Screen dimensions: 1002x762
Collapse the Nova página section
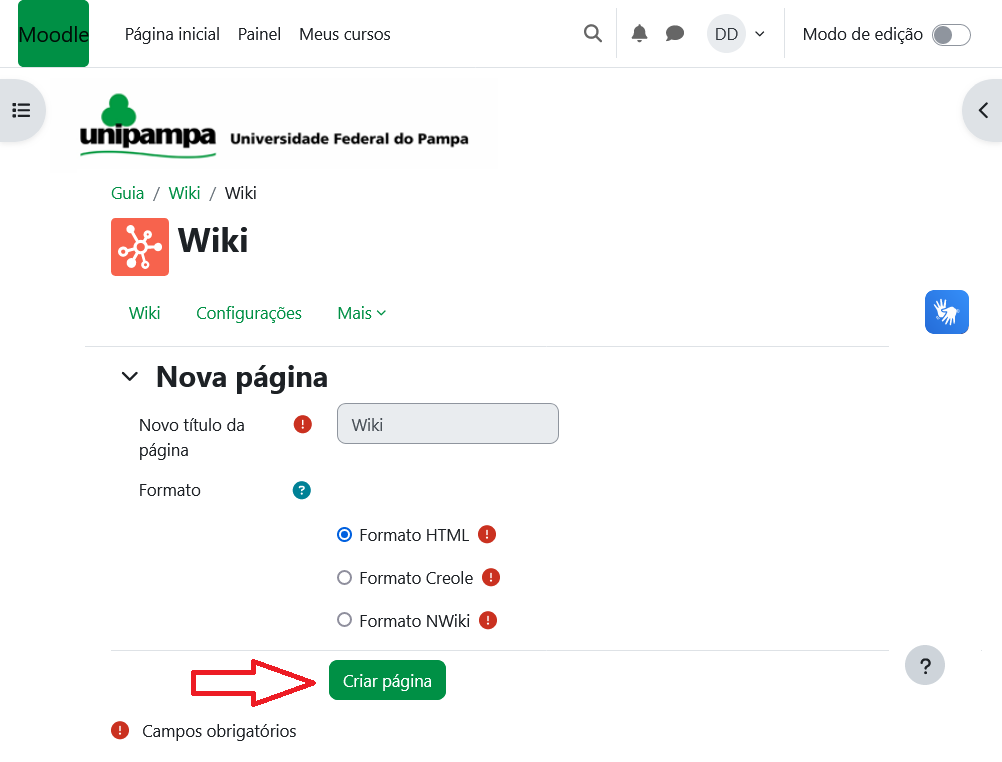coord(129,377)
